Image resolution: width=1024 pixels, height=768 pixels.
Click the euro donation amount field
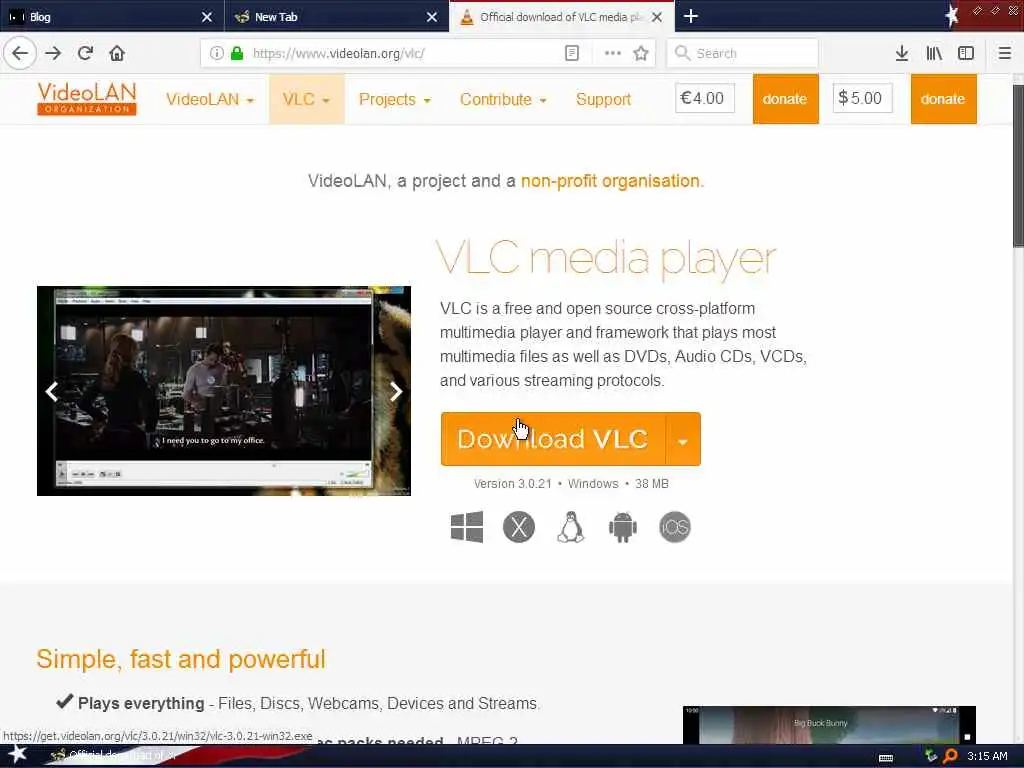click(x=705, y=98)
